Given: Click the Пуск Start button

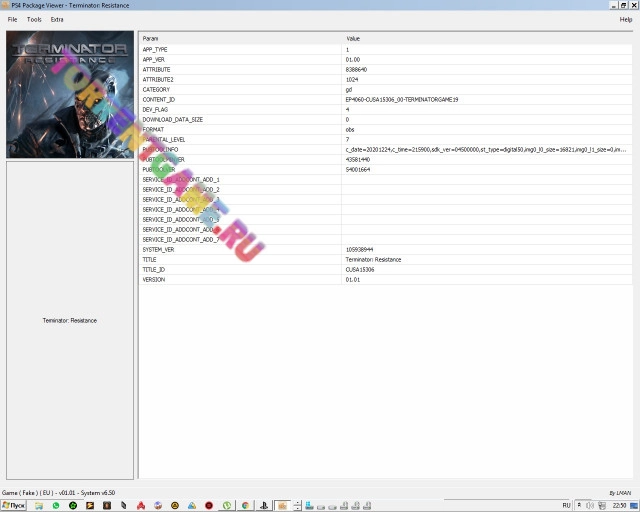Looking at the screenshot, I should point(14,505).
